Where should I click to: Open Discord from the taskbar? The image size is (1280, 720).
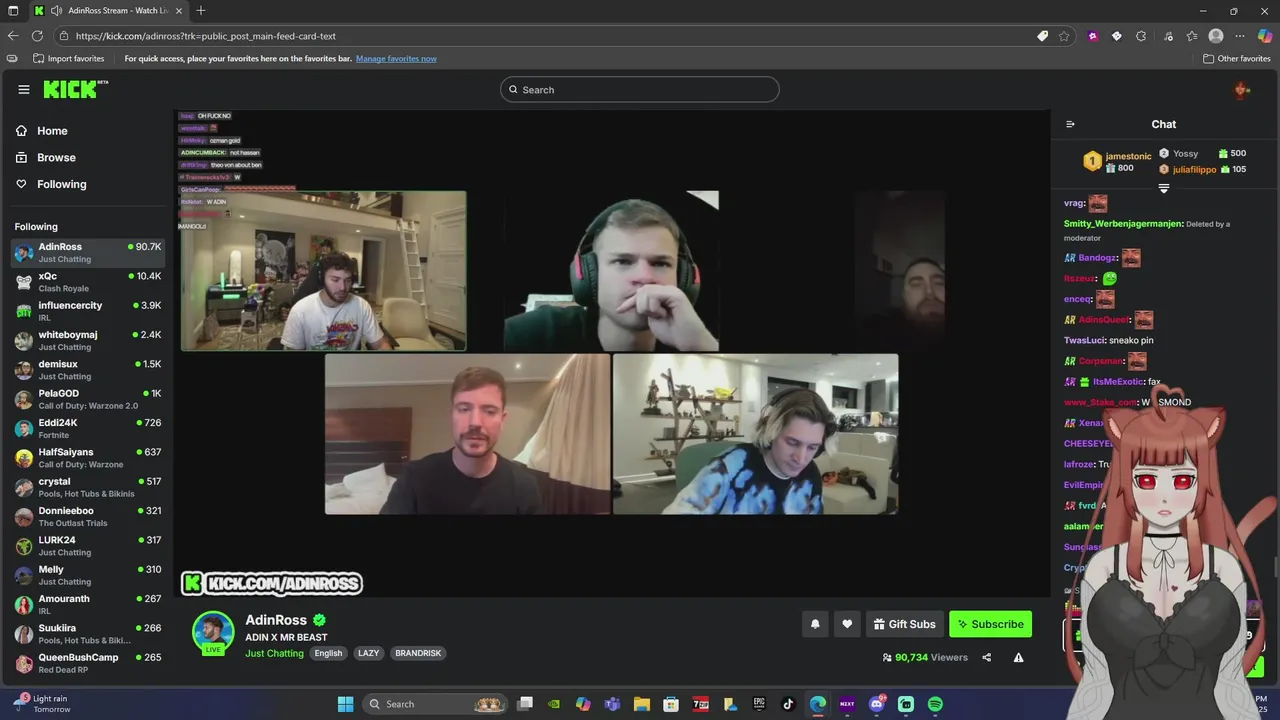click(x=877, y=704)
